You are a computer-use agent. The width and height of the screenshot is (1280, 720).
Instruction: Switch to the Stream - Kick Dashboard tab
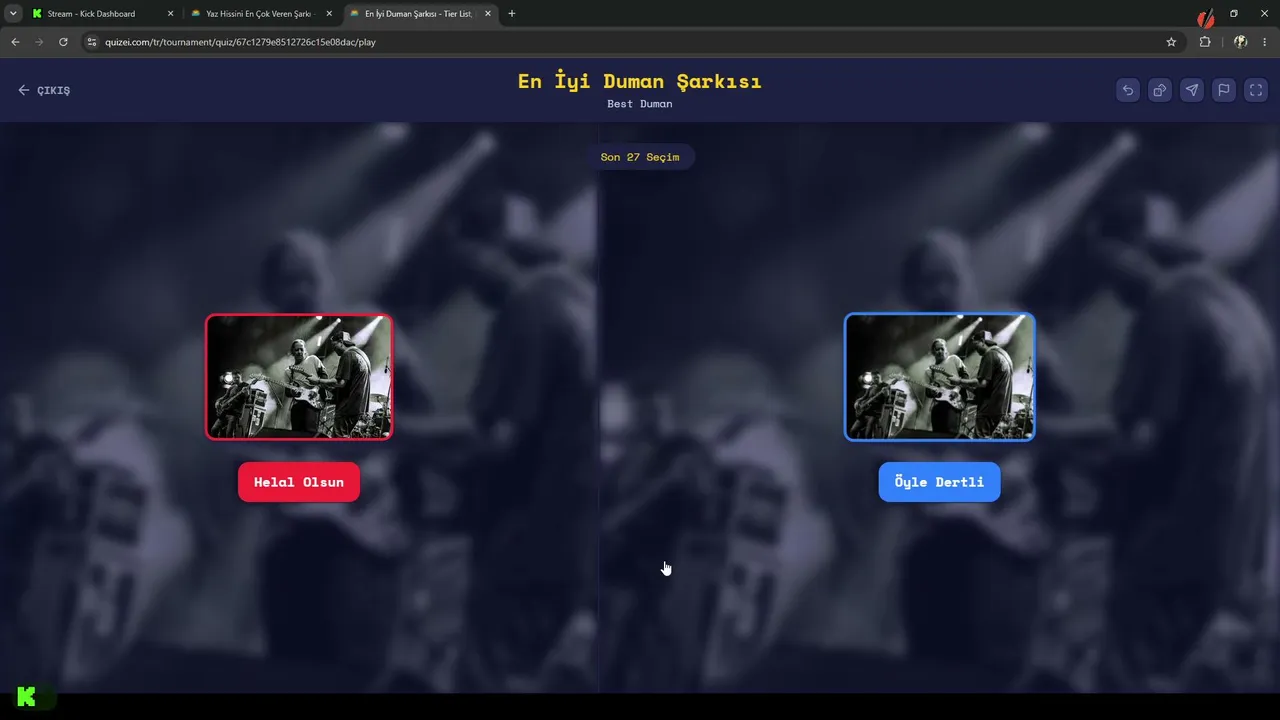102,14
